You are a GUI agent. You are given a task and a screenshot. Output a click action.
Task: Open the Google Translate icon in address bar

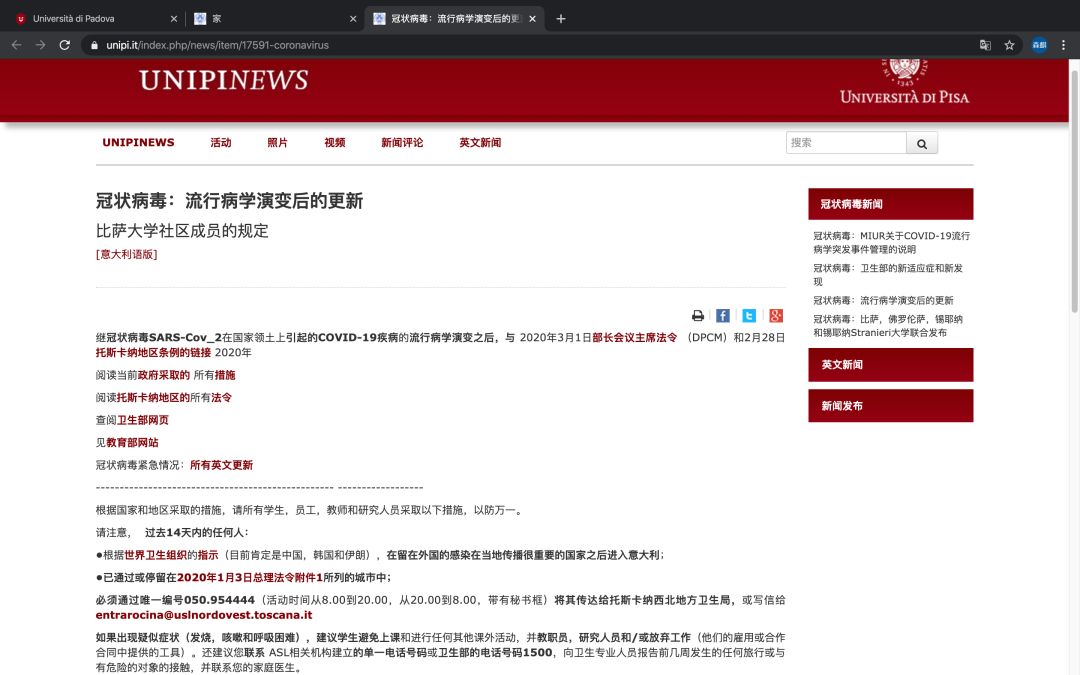pyautogui.click(x=985, y=45)
